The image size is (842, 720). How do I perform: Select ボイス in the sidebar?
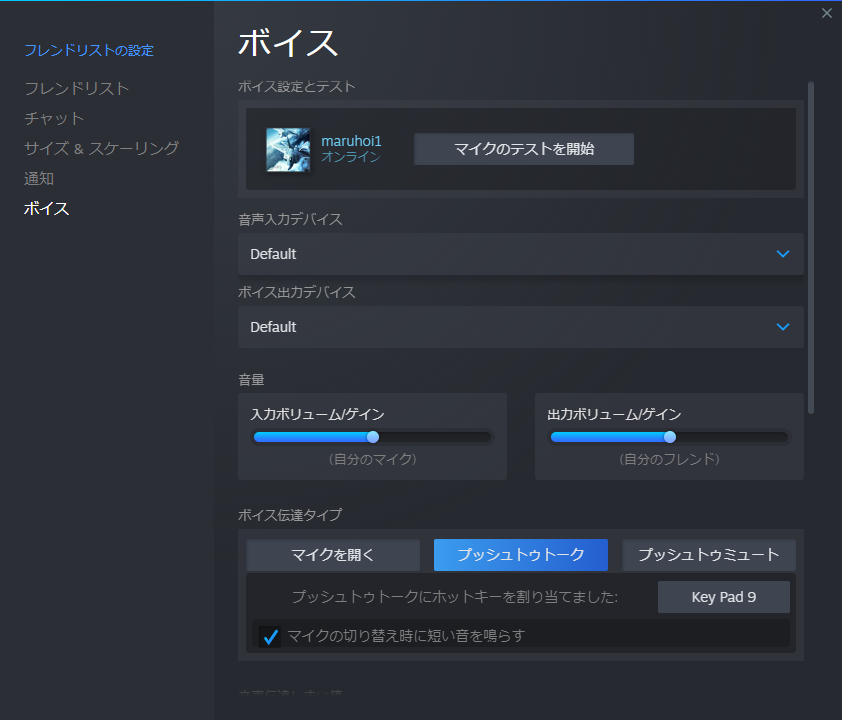tap(47, 208)
